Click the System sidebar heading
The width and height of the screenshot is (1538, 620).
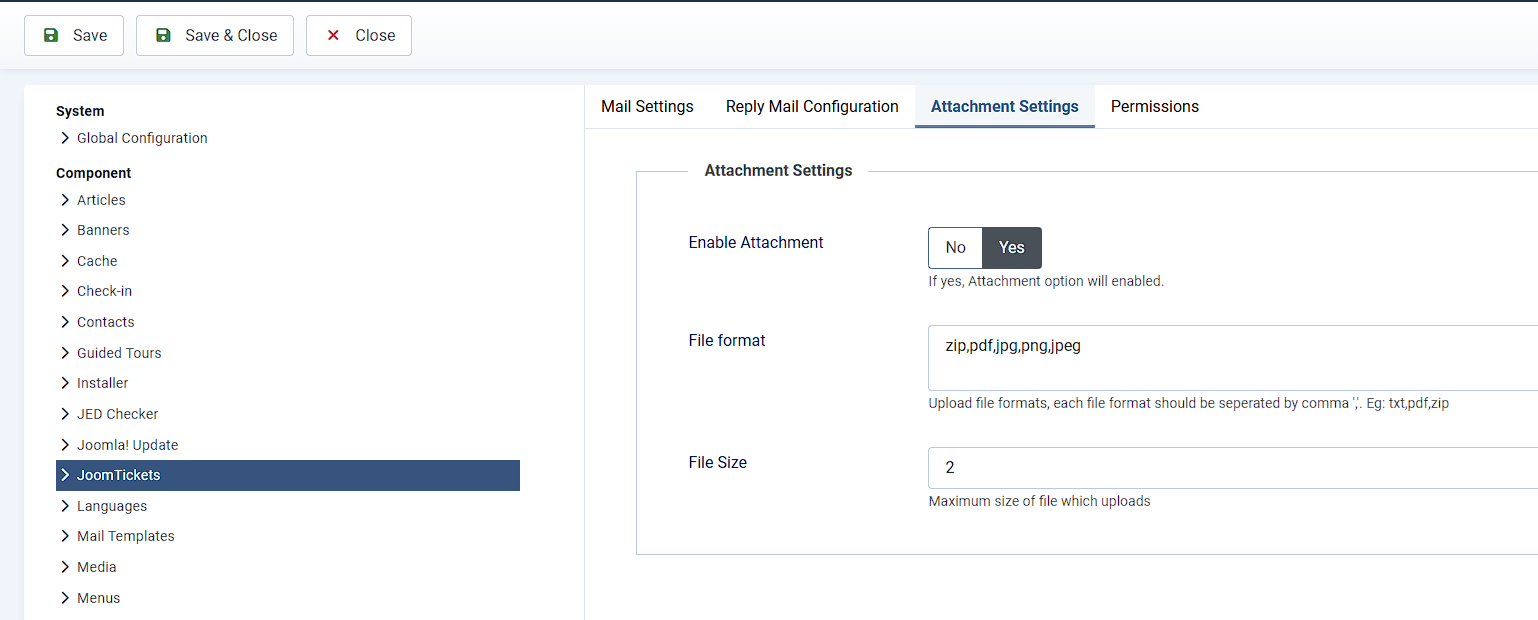(80, 111)
